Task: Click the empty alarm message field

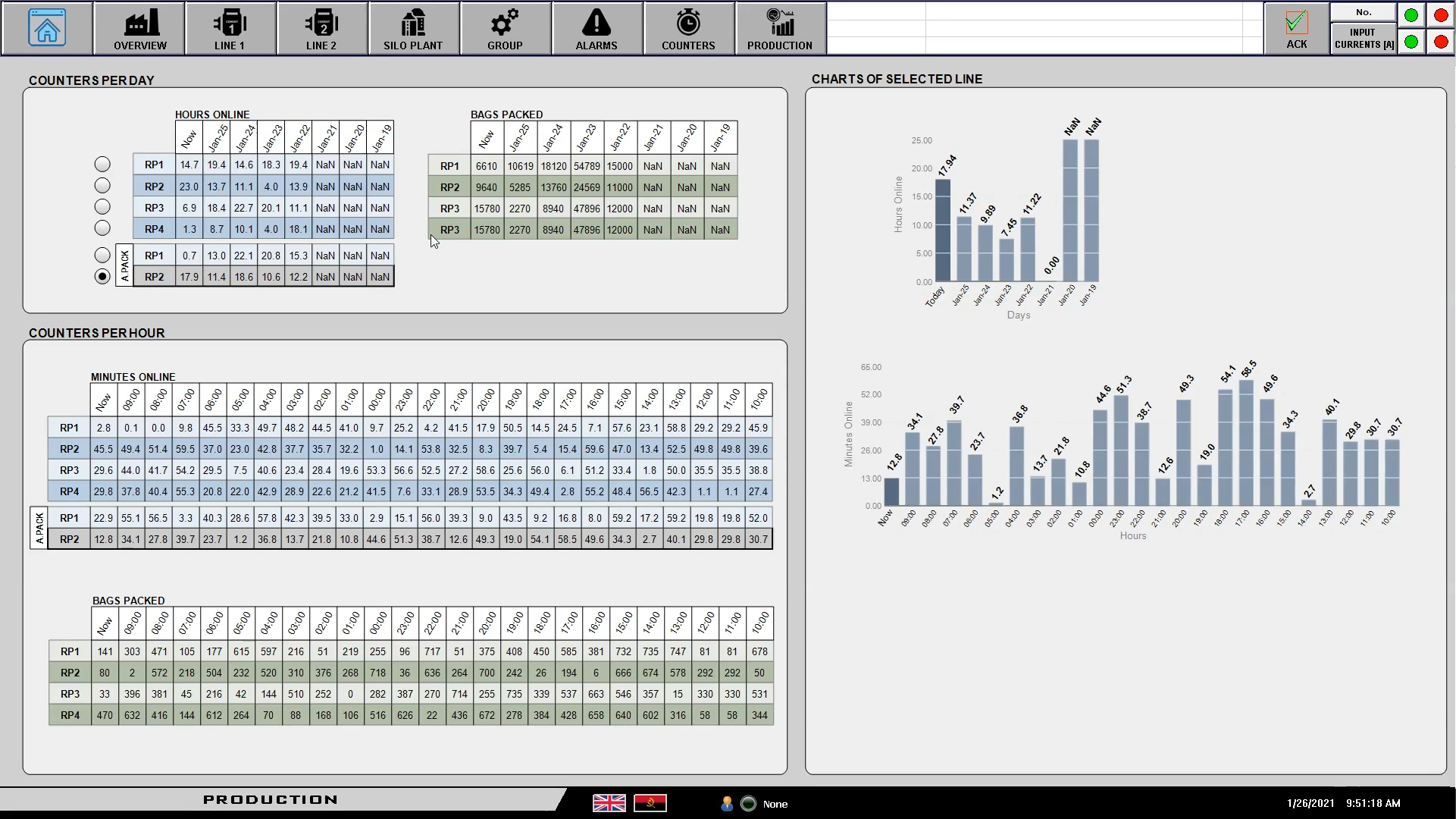Action: coord(1044,28)
